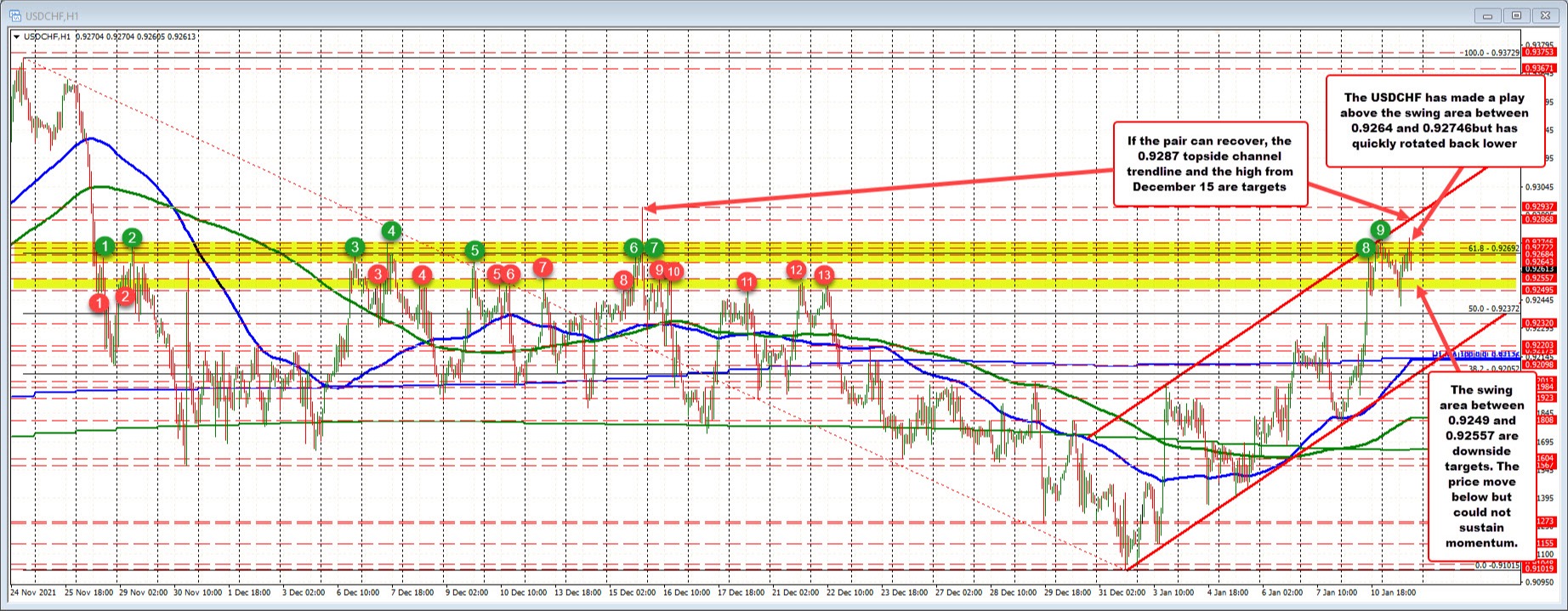
Task: Click the 7 Jan 10:00 time label
Action: click(x=1337, y=592)
